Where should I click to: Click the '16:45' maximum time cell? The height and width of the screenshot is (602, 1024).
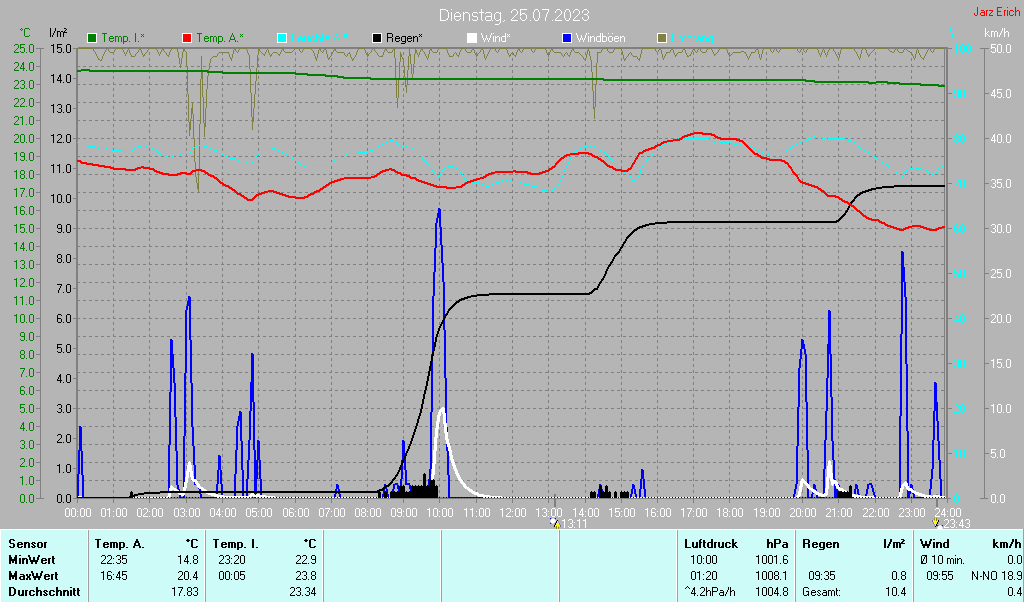(x=114, y=577)
